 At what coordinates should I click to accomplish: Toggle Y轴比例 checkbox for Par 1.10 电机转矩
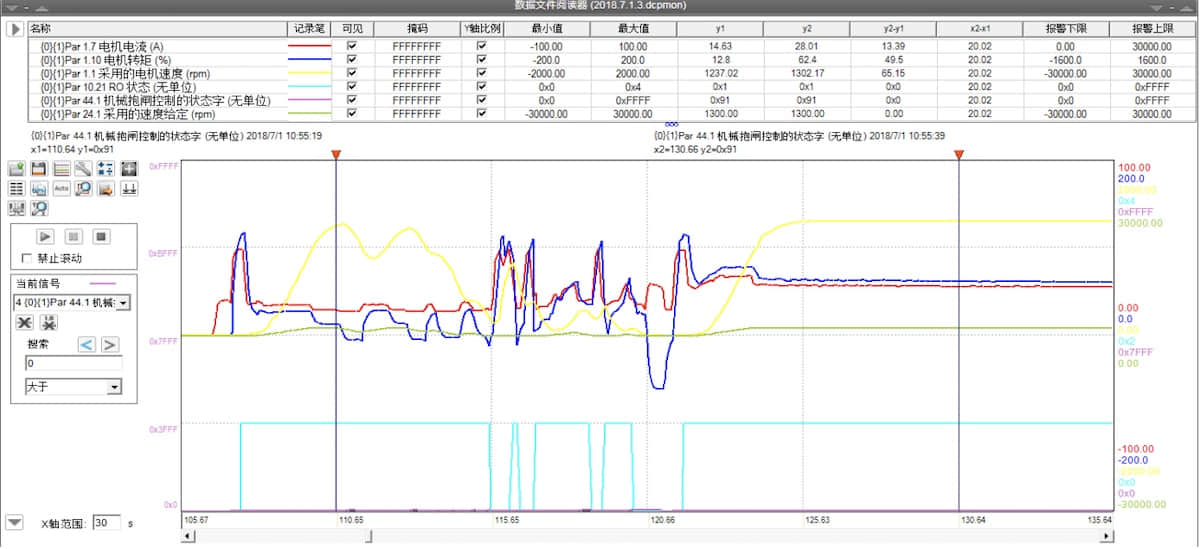[482, 59]
